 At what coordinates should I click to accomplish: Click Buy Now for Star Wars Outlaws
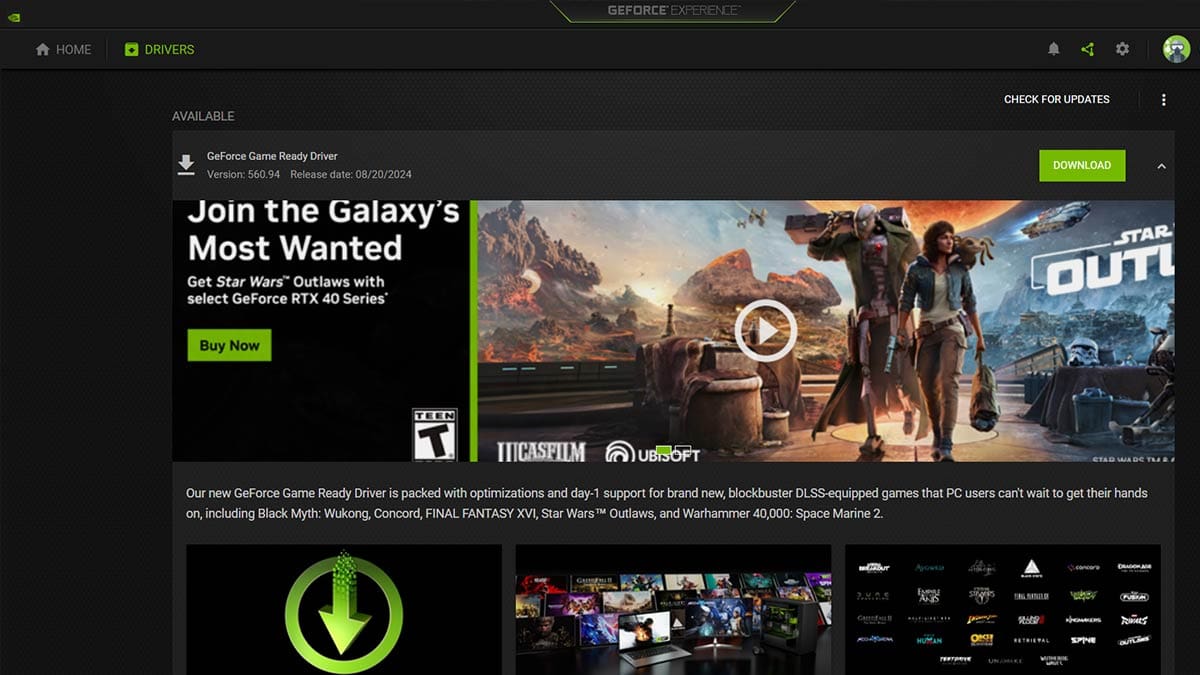coord(229,345)
